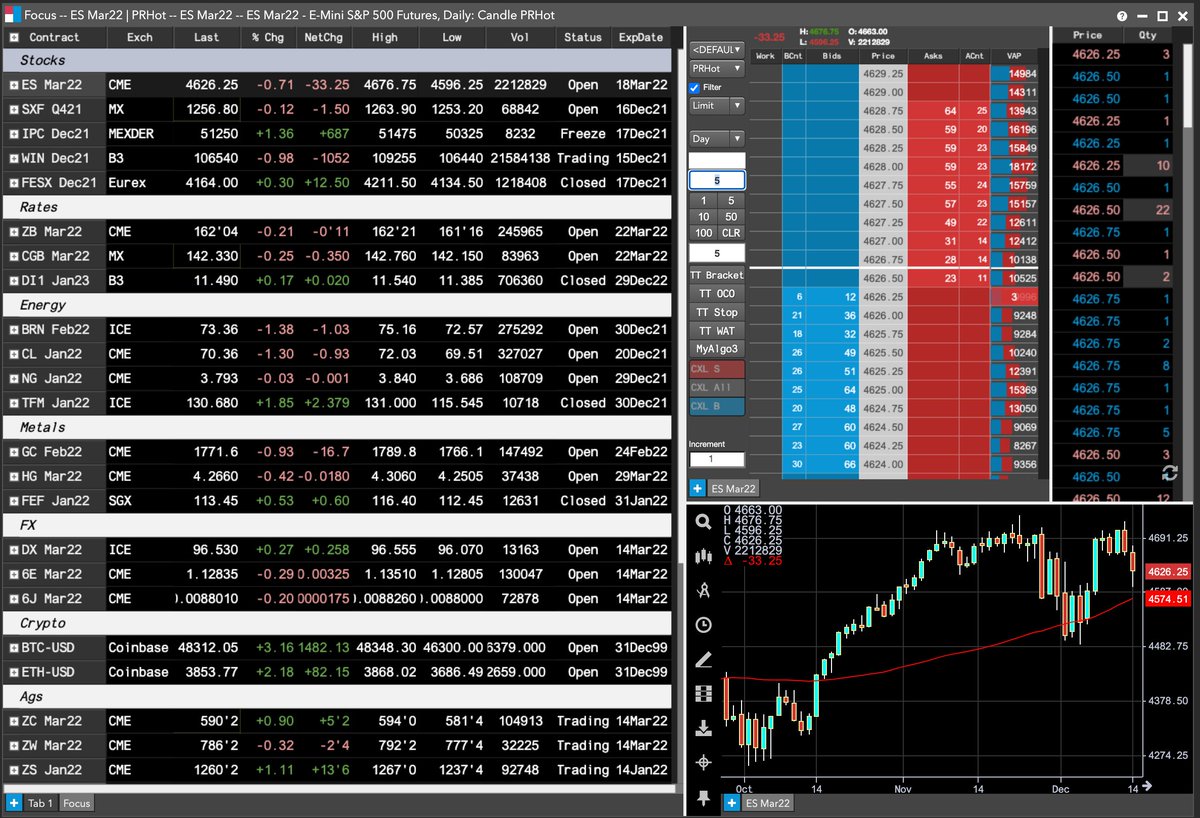Expand the ZB Mar22 watchlist row
This screenshot has width=1200, height=818.
(13, 231)
